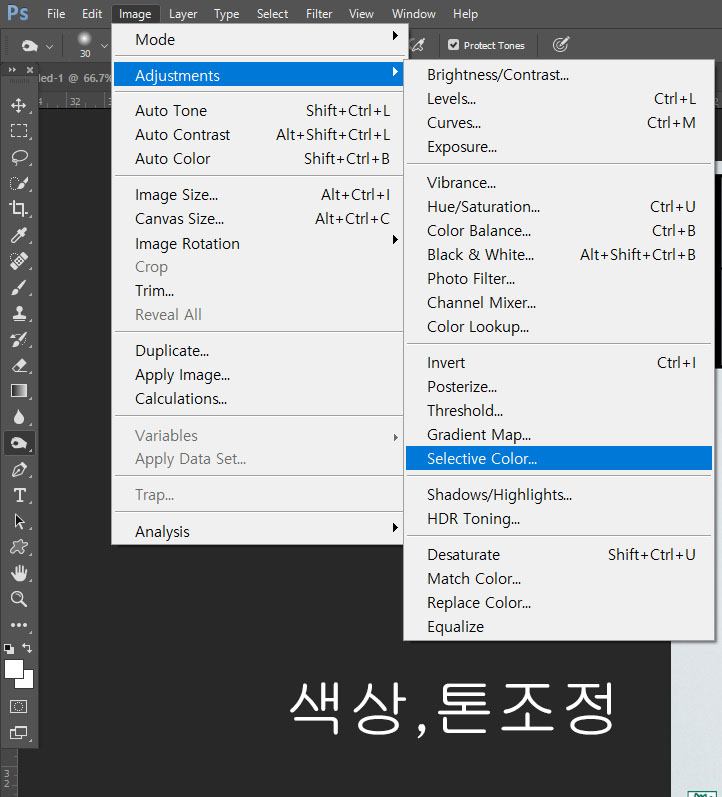Select the Eyedropper tool
This screenshot has width=722, height=797.
pyautogui.click(x=19, y=235)
